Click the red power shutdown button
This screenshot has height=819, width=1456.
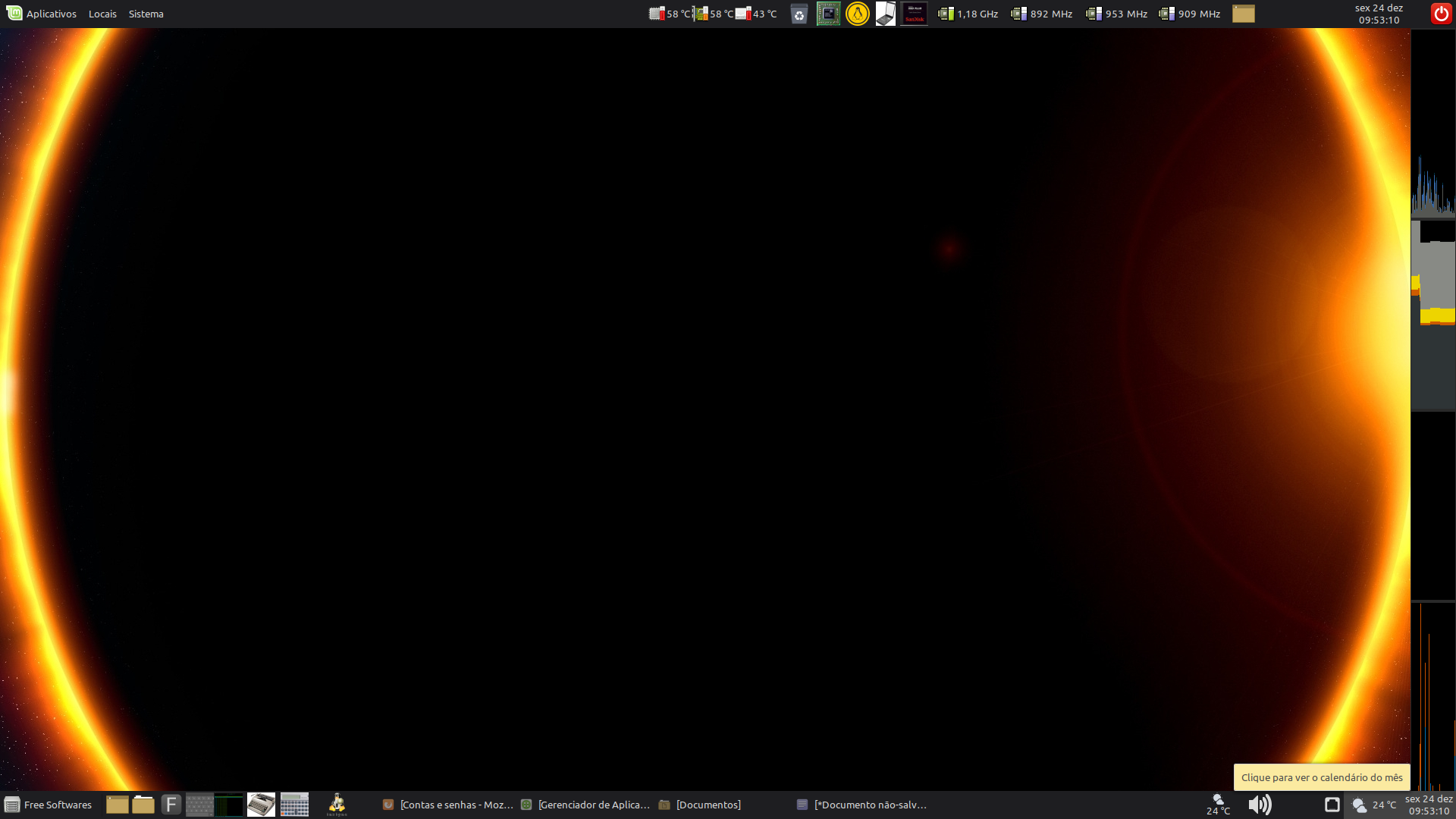(x=1441, y=14)
